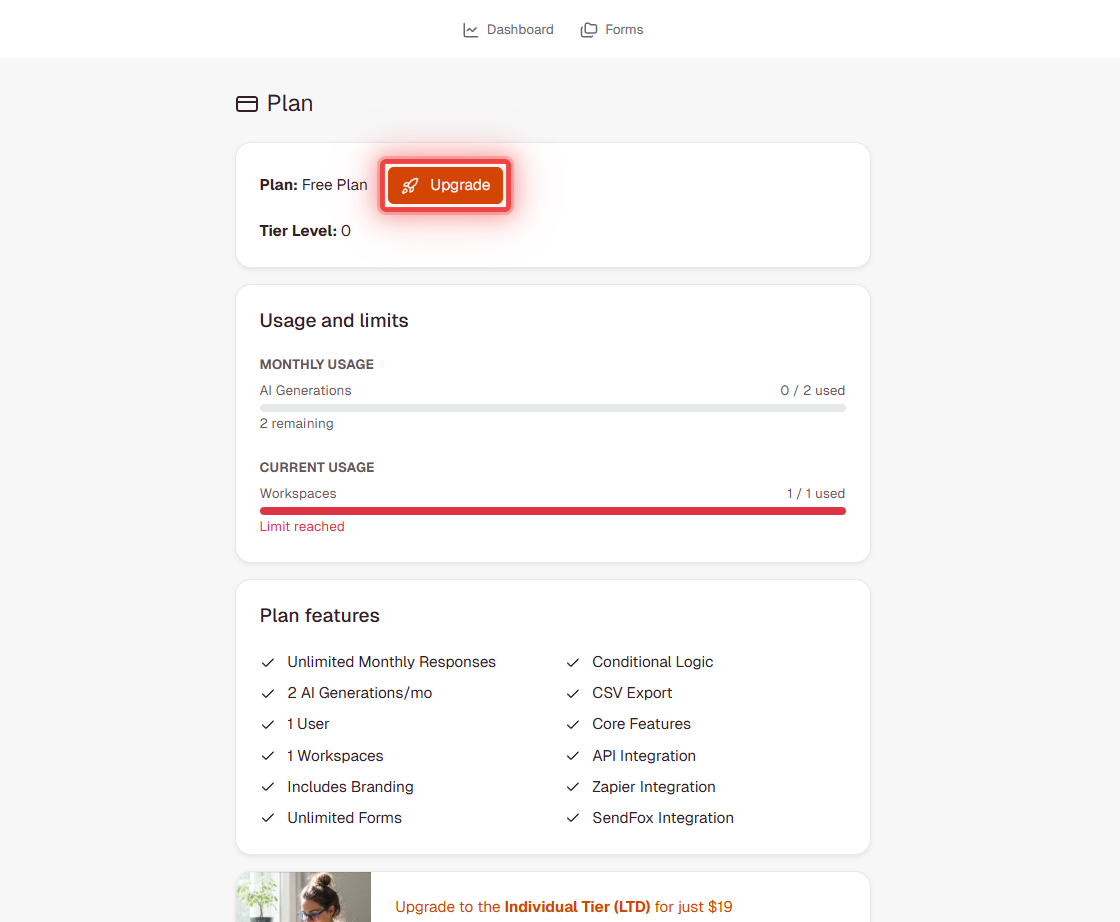The width and height of the screenshot is (1120, 922).
Task: Click the credit card icon next to Plan
Action: pos(246,103)
